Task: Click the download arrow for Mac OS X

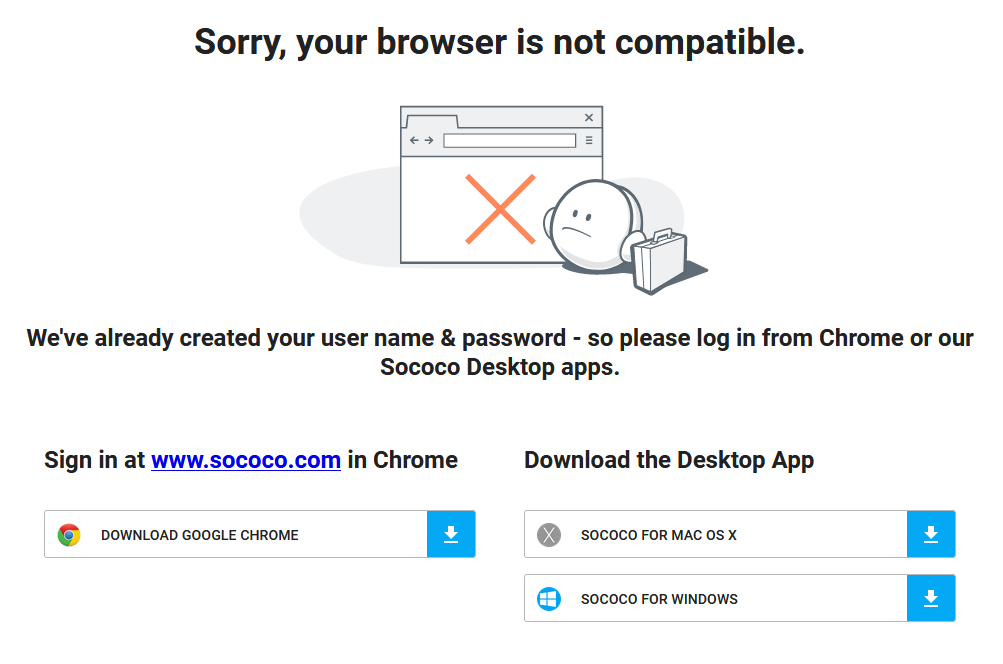Action: click(931, 535)
